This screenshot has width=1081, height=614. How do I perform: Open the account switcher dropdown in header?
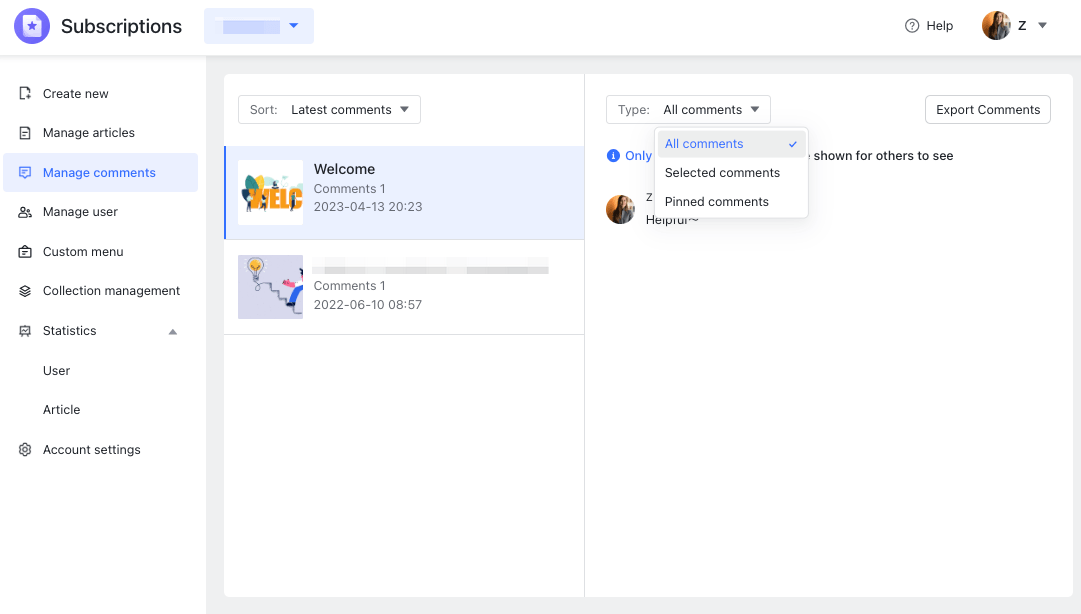(x=259, y=26)
